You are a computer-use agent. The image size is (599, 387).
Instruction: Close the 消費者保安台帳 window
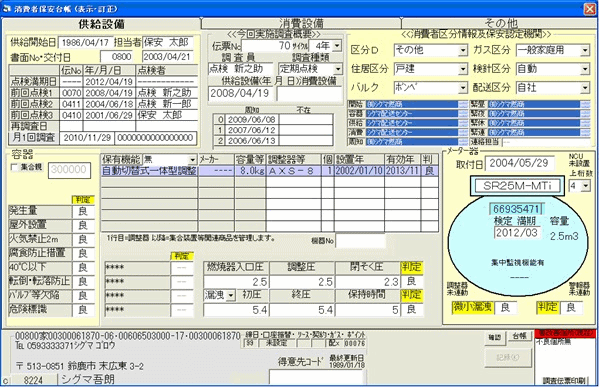click(x=590, y=9)
